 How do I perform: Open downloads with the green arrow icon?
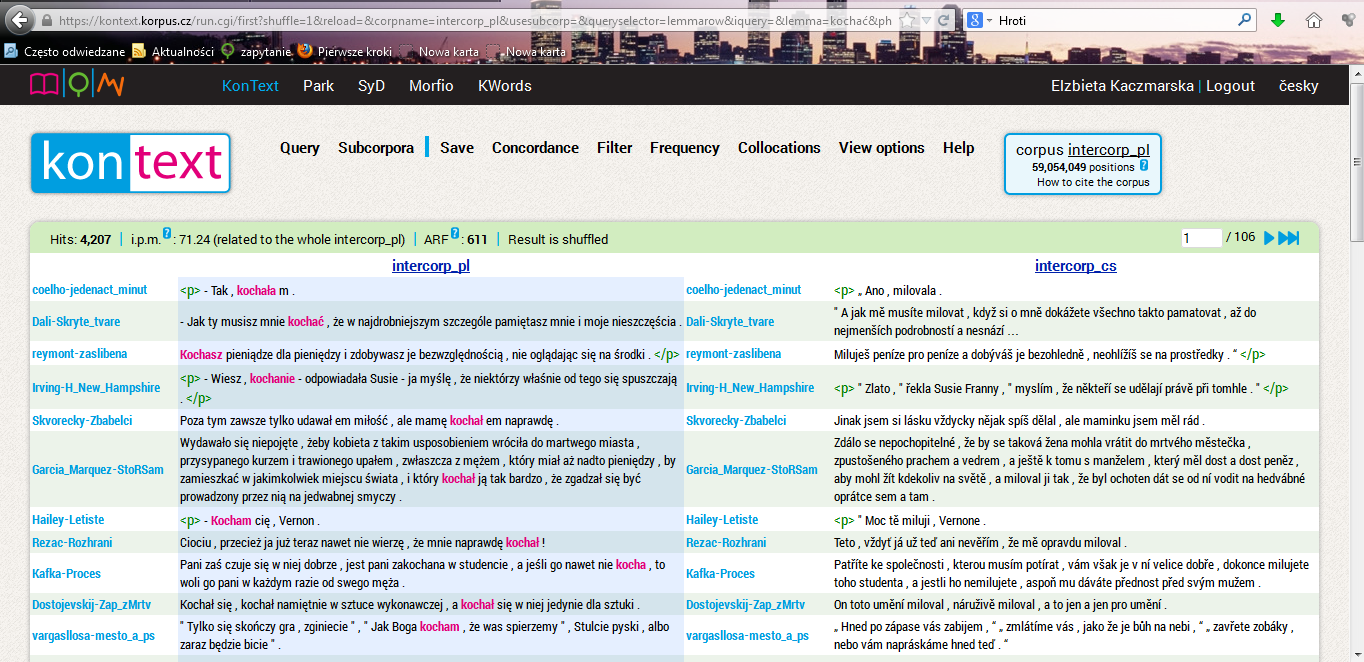point(1277,20)
